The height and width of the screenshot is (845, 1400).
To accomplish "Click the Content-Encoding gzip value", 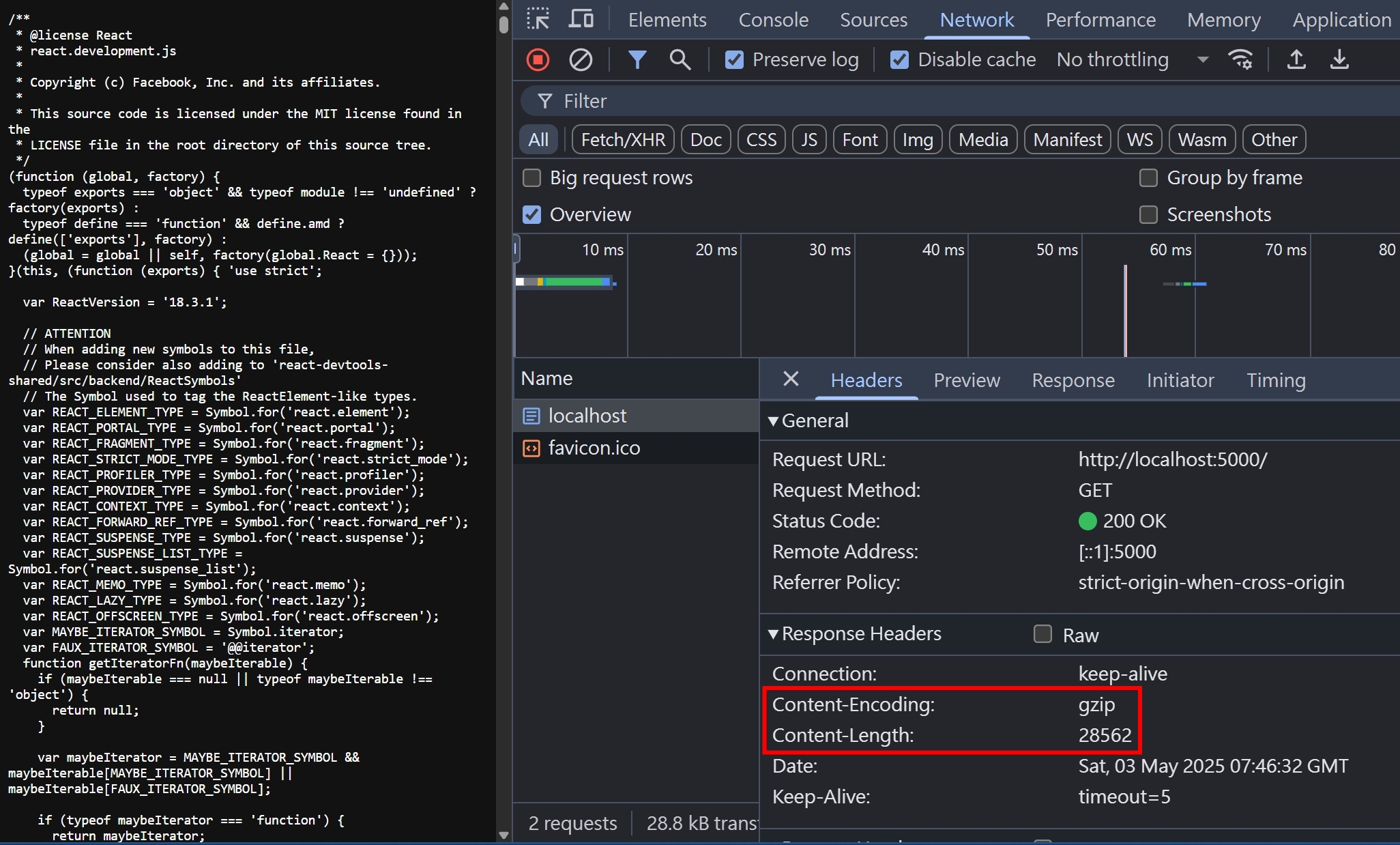I will 1096,704.
